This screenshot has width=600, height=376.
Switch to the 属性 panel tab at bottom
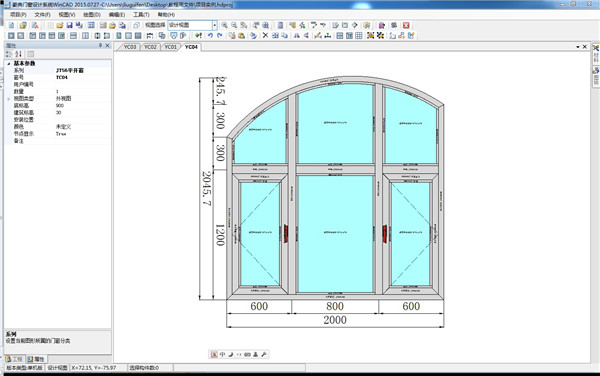tap(36, 359)
